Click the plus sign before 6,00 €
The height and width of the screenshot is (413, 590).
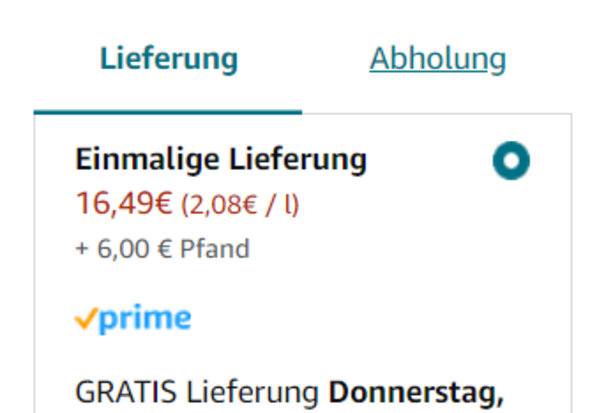pyautogui.click(x=82, y=249)
